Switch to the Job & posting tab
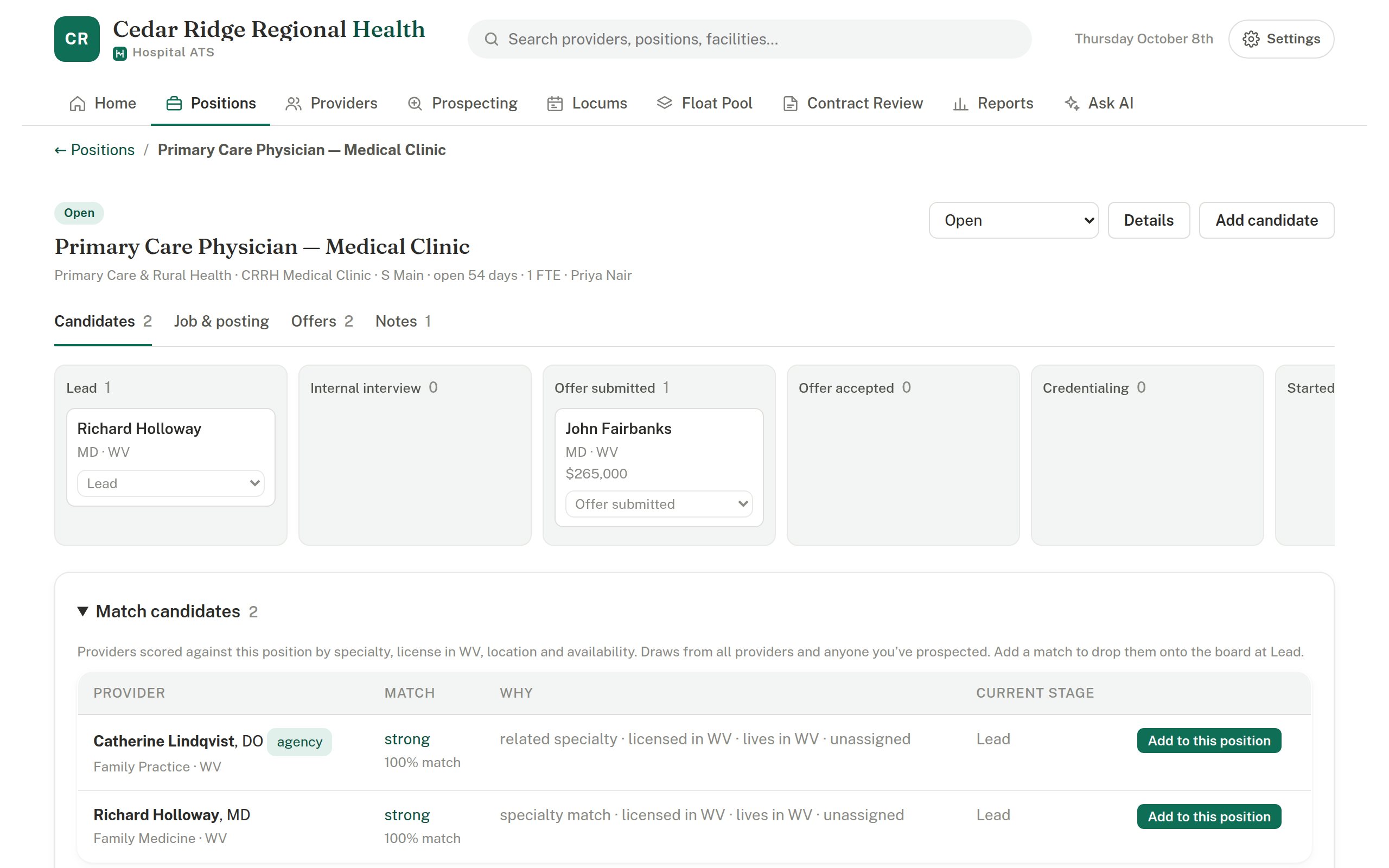 coord(221,321)
